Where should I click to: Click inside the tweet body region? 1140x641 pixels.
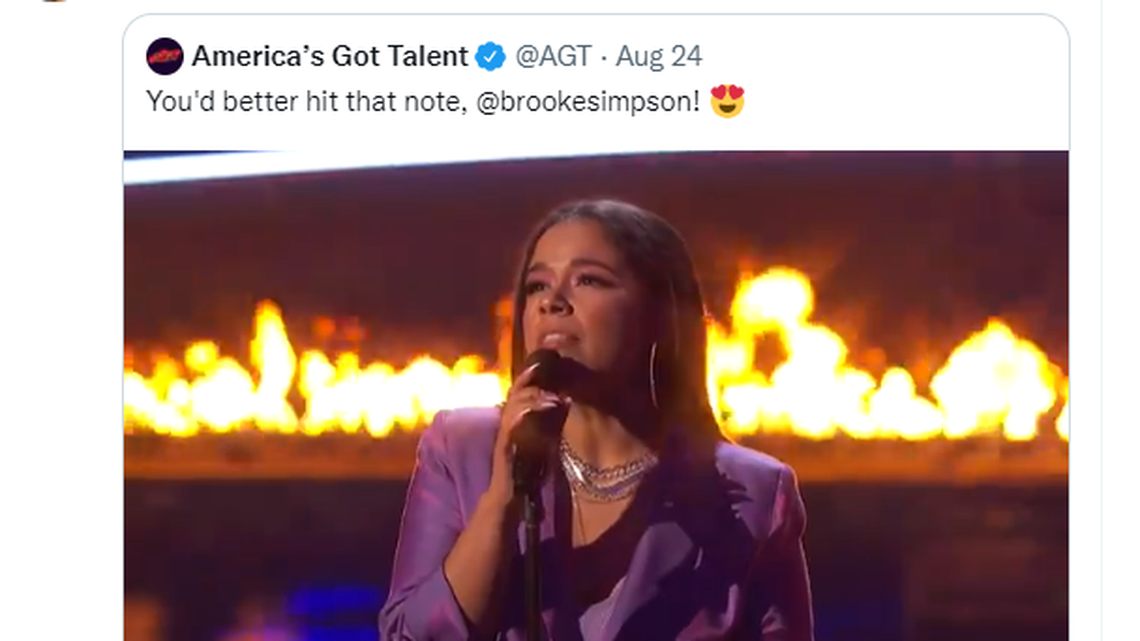click(400, 101)
